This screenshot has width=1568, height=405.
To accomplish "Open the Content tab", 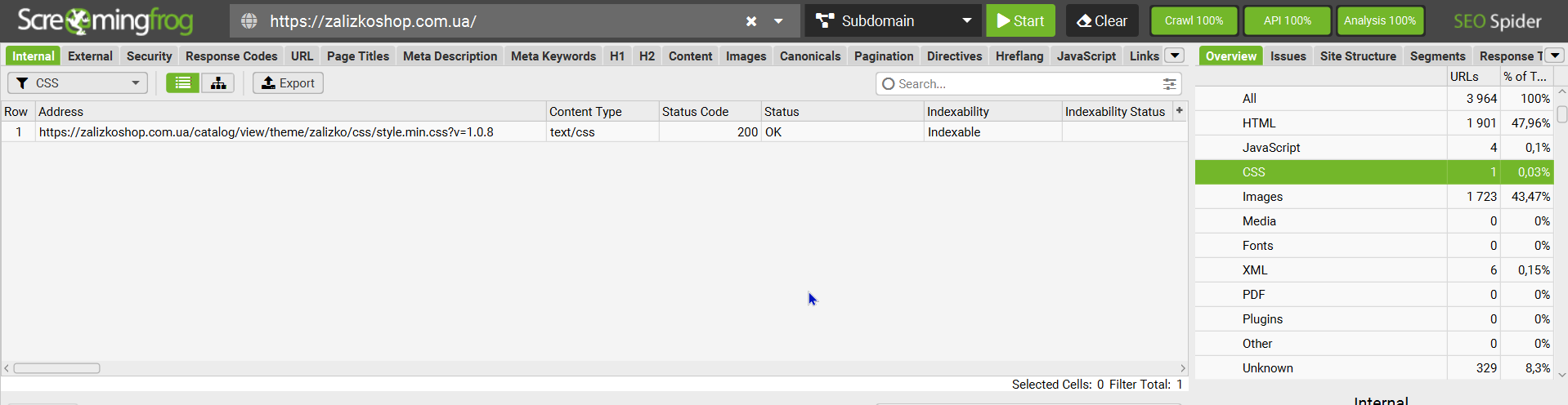I will pyautogui.click(x=690, y=56).
